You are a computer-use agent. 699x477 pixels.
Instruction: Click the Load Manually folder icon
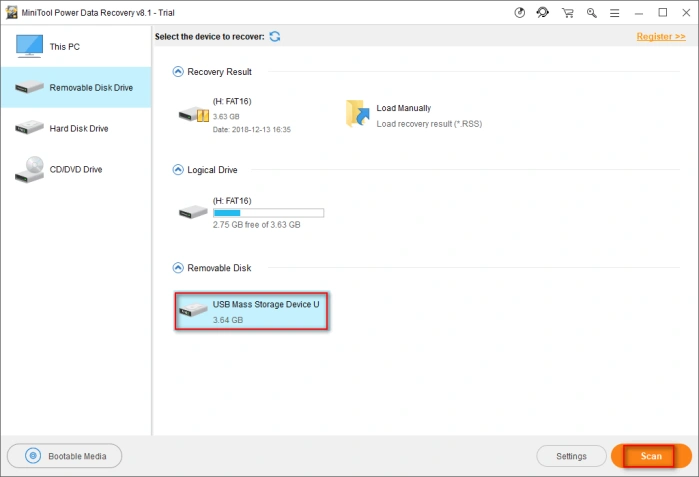tap(358, 114)
